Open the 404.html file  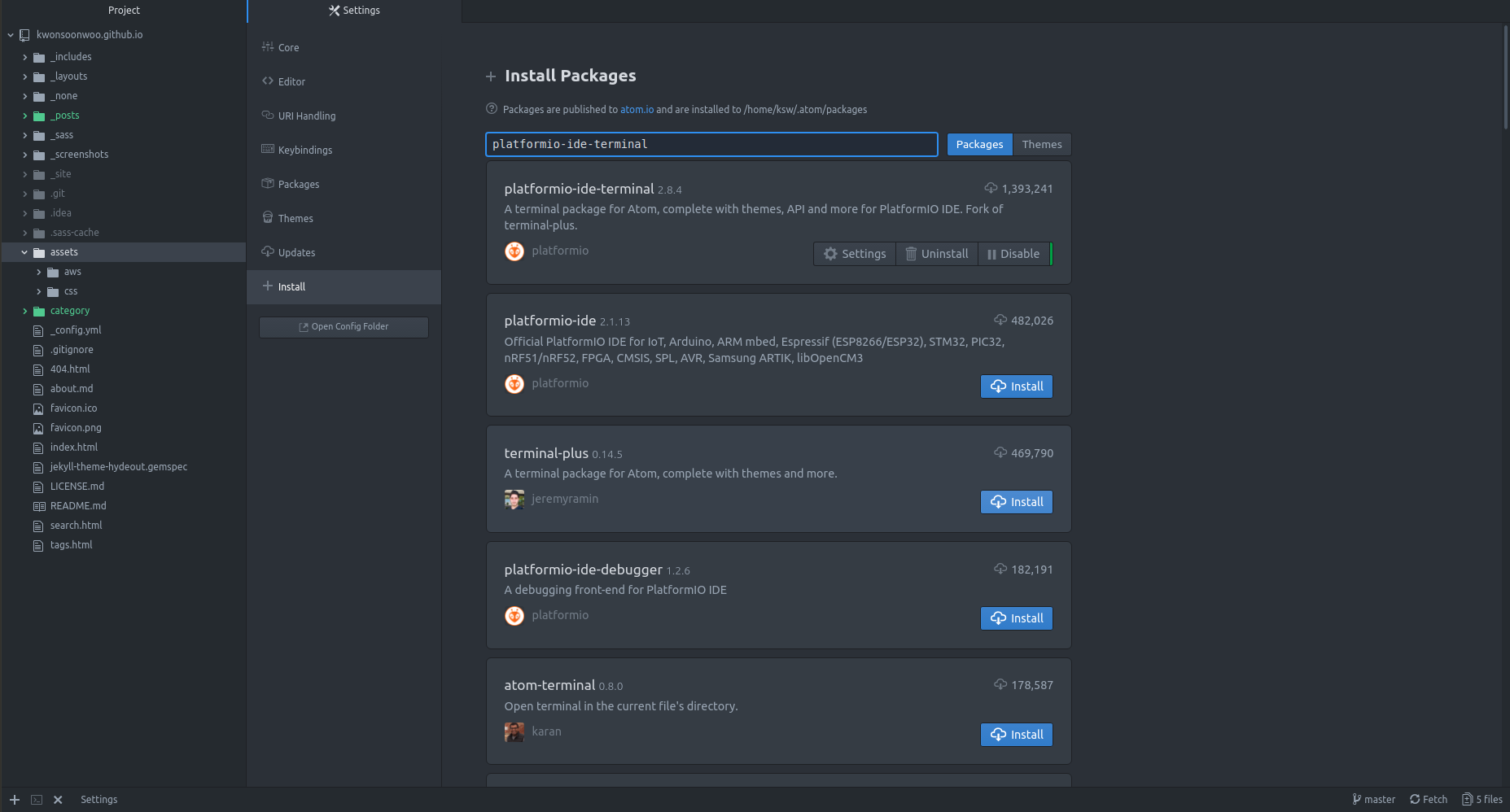click(x=70, y=369)
